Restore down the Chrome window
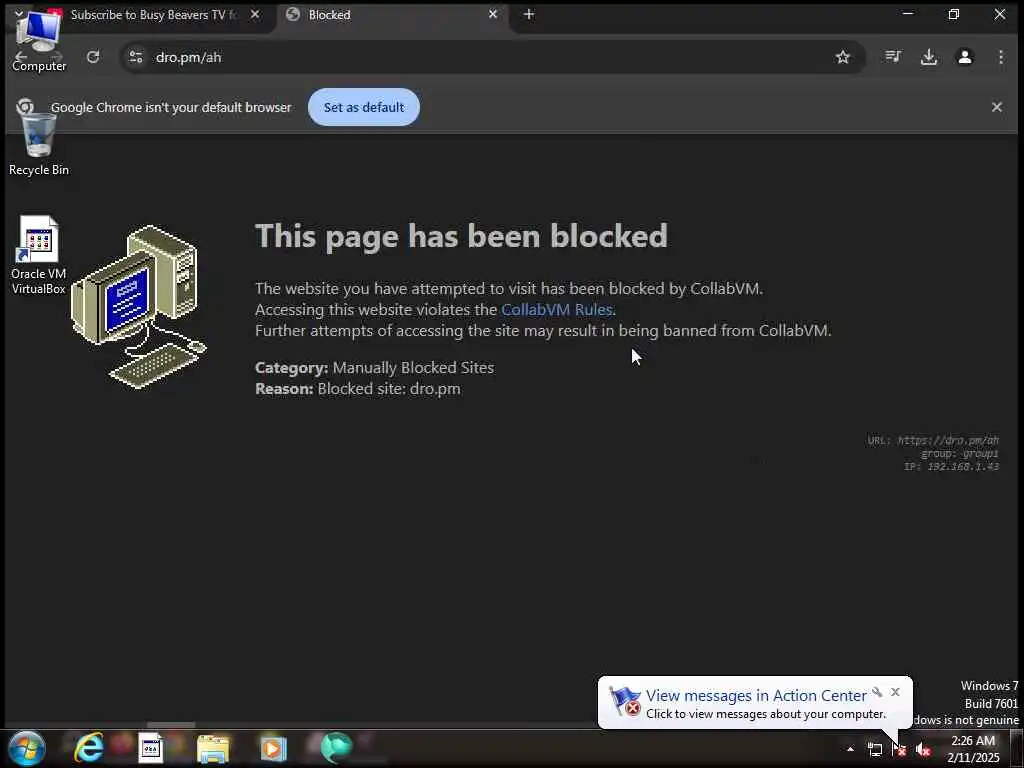 [x=953, y=14]
